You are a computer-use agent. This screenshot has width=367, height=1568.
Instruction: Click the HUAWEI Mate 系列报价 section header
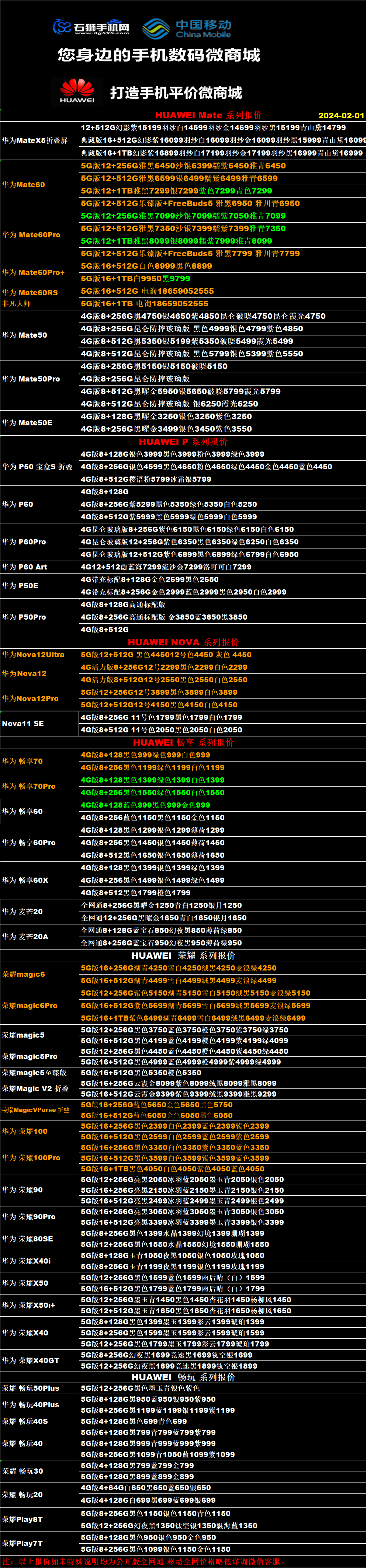(x=208, y=115)
